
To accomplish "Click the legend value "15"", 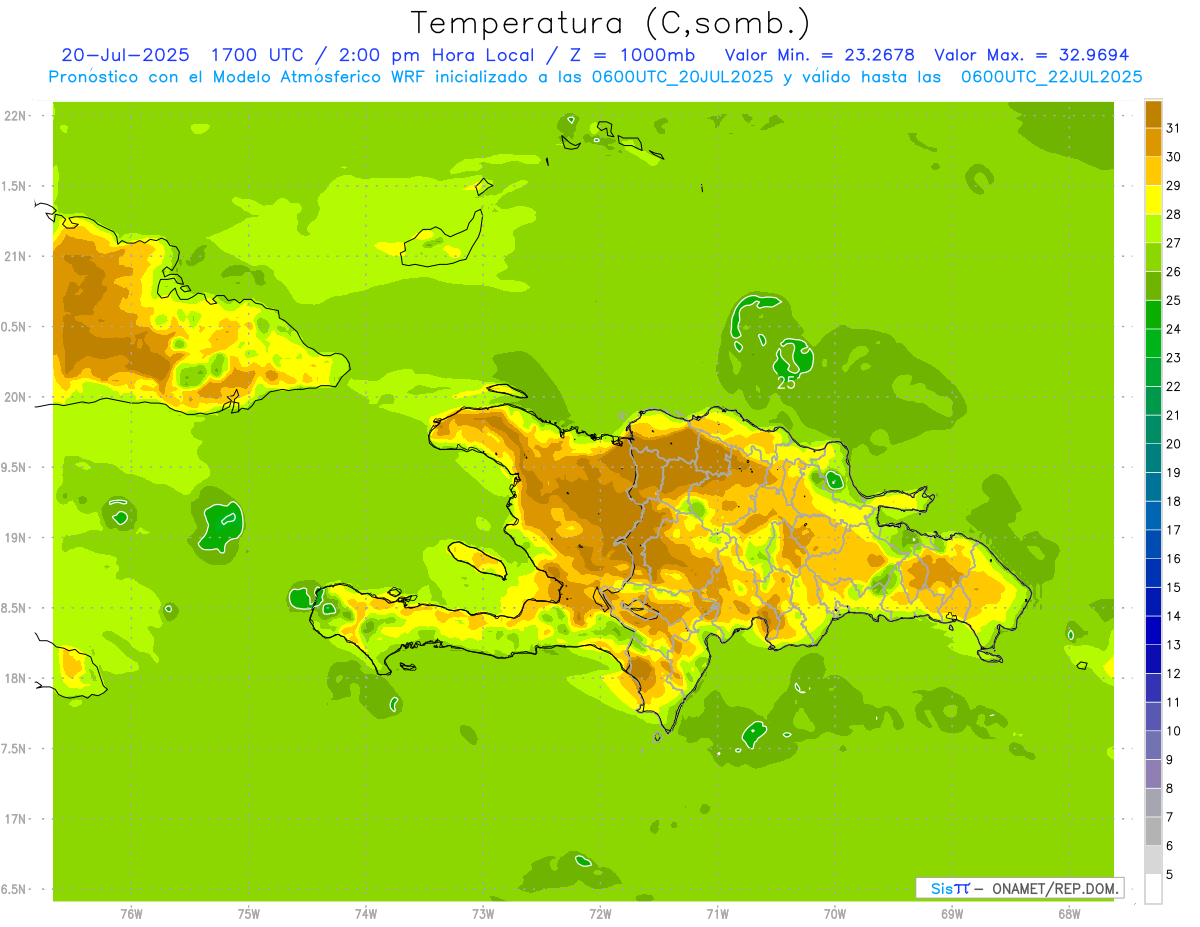I will (1174, 587).
